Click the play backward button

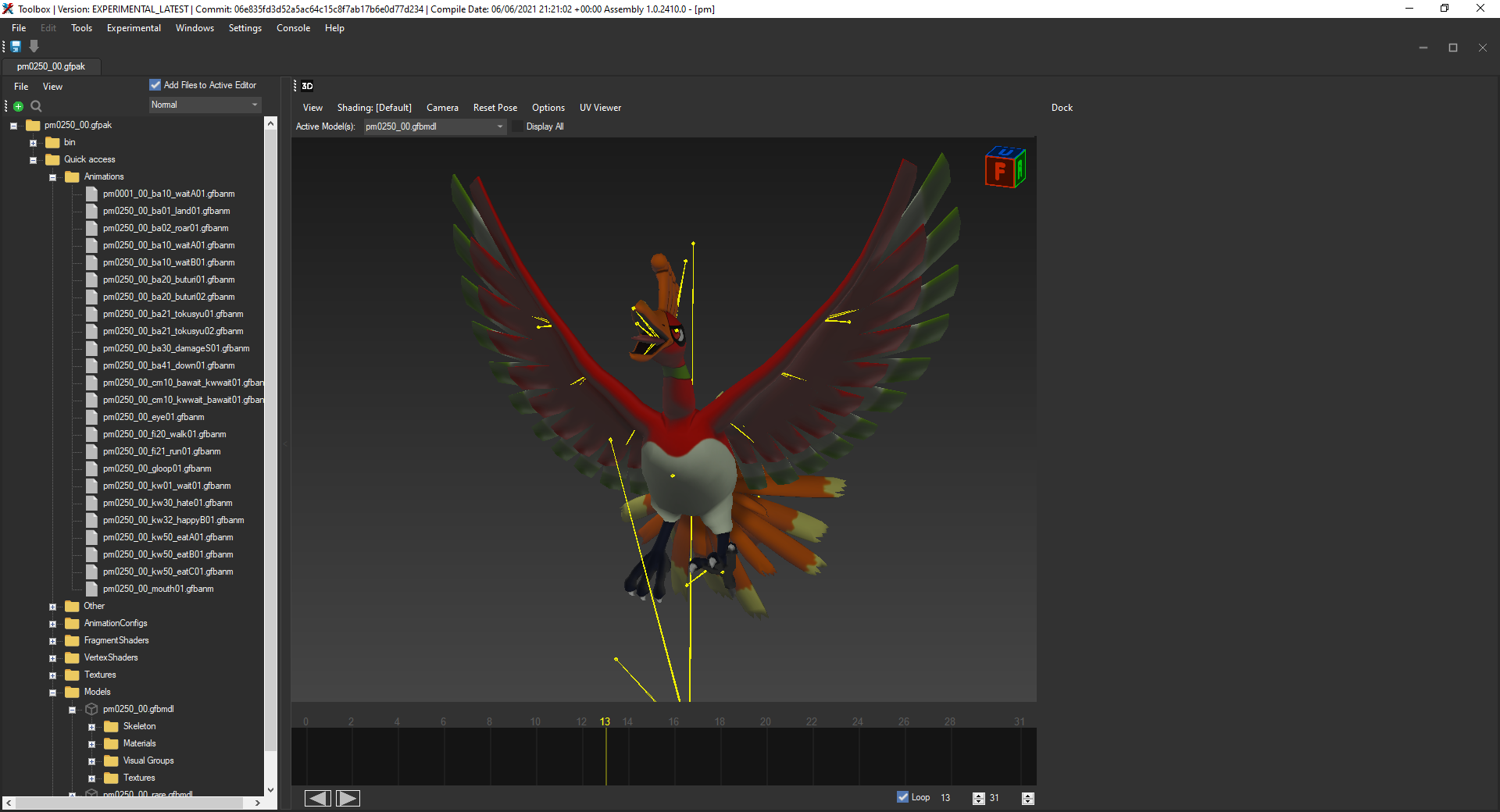(317, 798)
